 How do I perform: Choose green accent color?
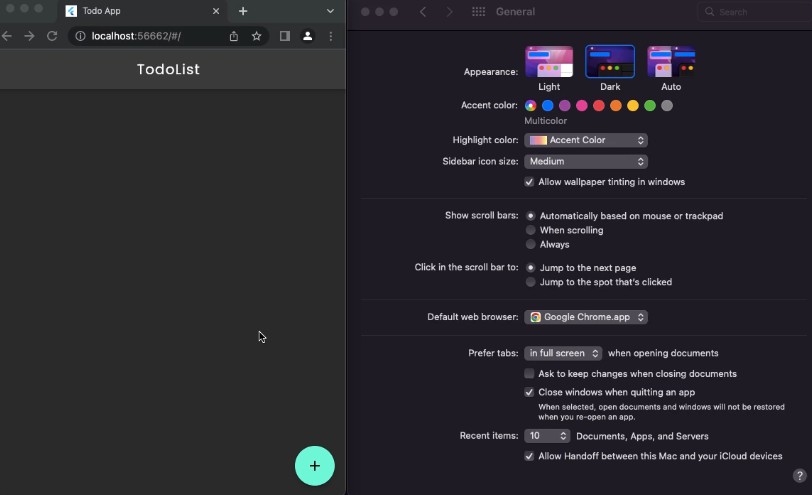click(650, 106)
